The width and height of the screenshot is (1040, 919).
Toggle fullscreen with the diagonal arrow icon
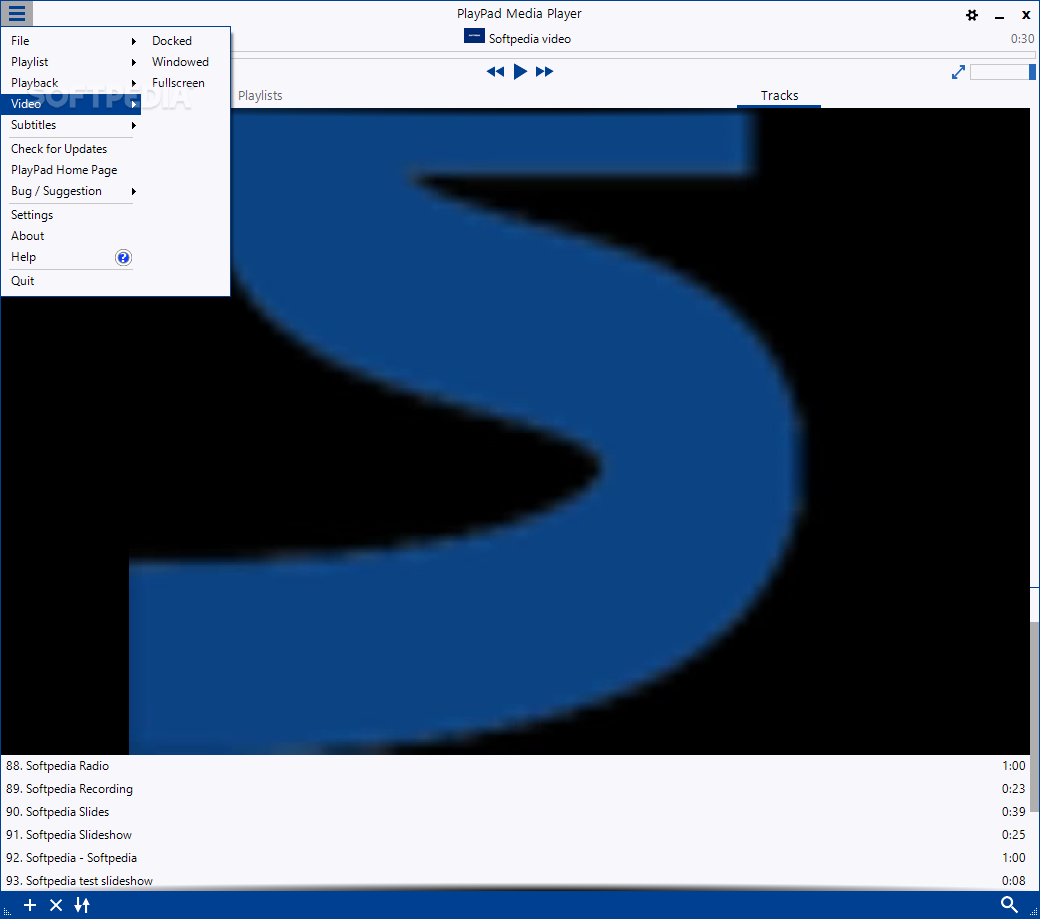pyautogui.click(x=958, y=72)
